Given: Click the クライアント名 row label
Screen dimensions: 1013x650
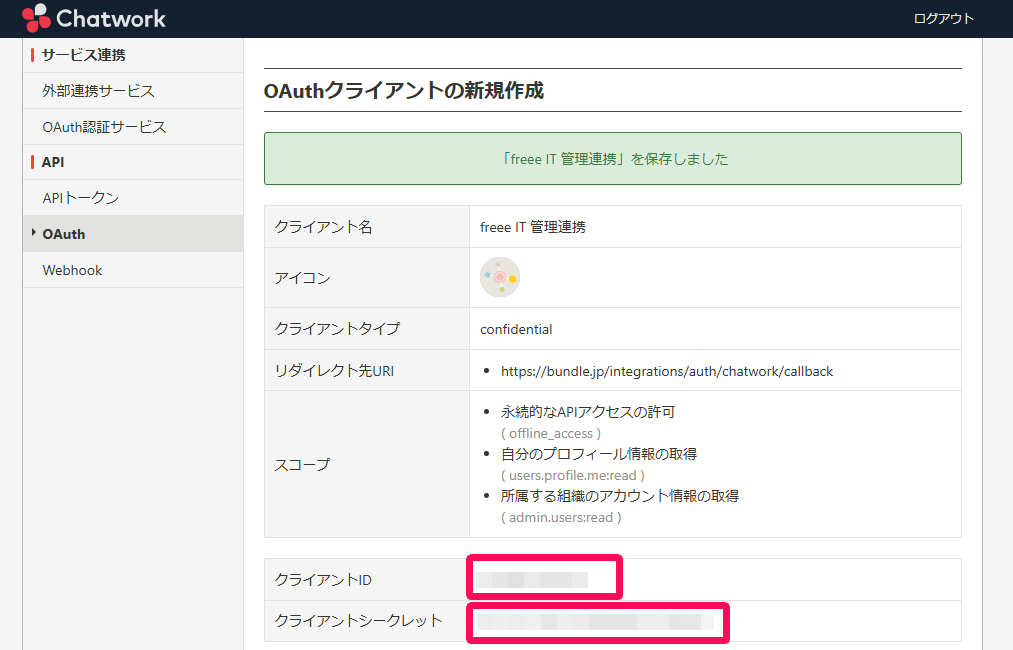Looking at the screenshot, I should point(323,227).
